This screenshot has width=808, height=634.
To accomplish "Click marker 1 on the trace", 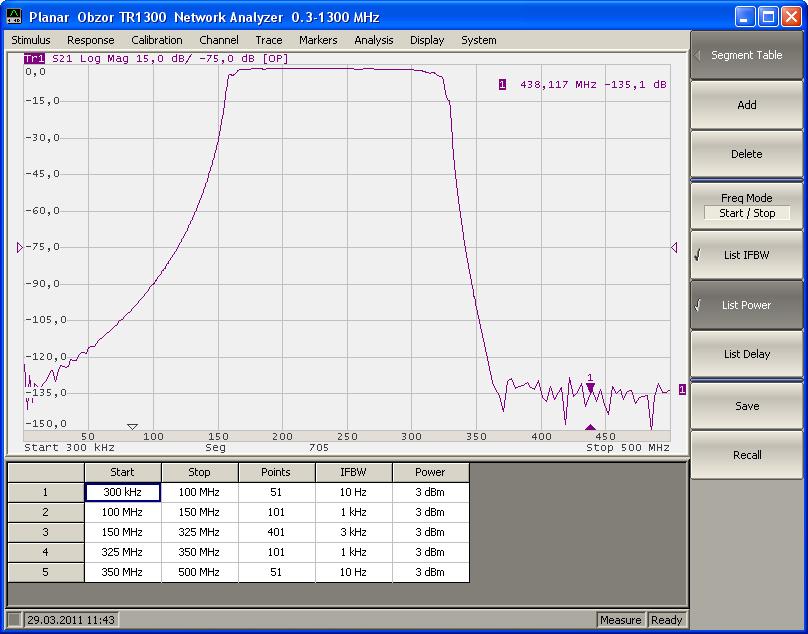I will [591, 387].
